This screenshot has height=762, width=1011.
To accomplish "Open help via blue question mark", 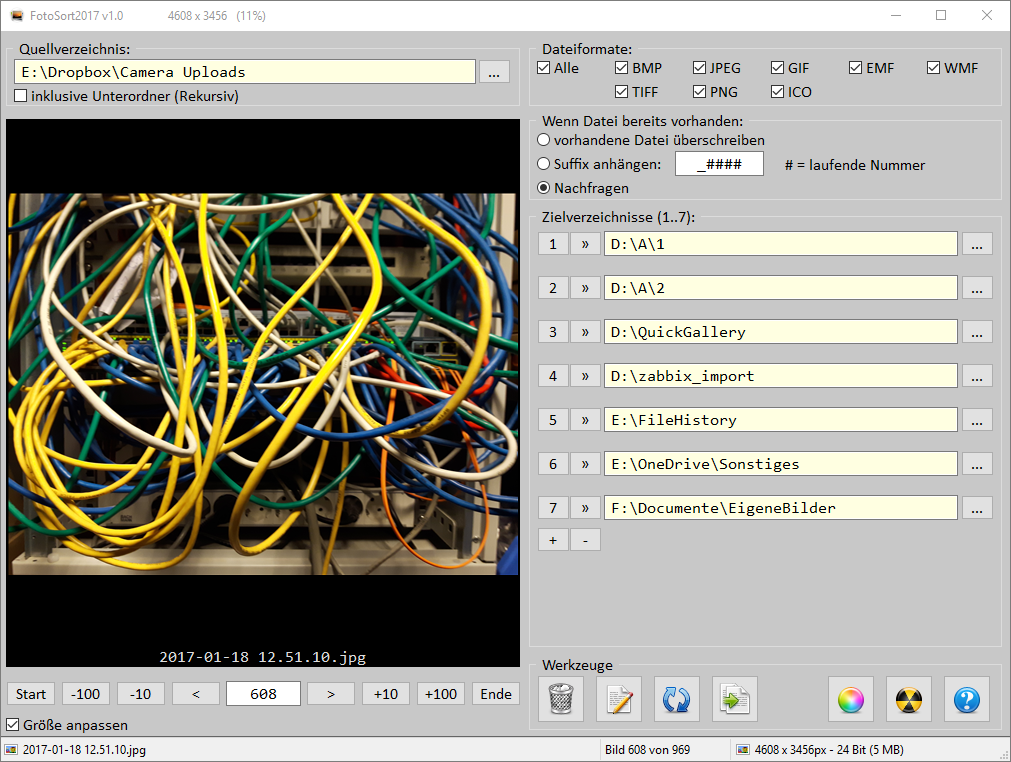I will tap(967, 699).
